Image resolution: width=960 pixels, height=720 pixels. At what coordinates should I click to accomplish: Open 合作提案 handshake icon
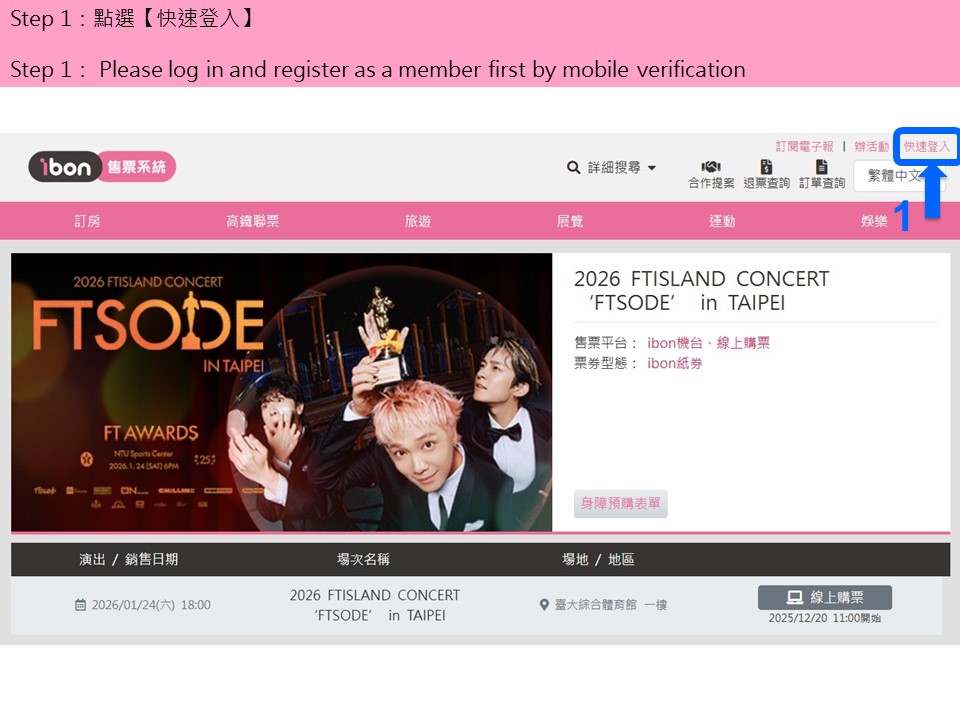pos(711,167)
